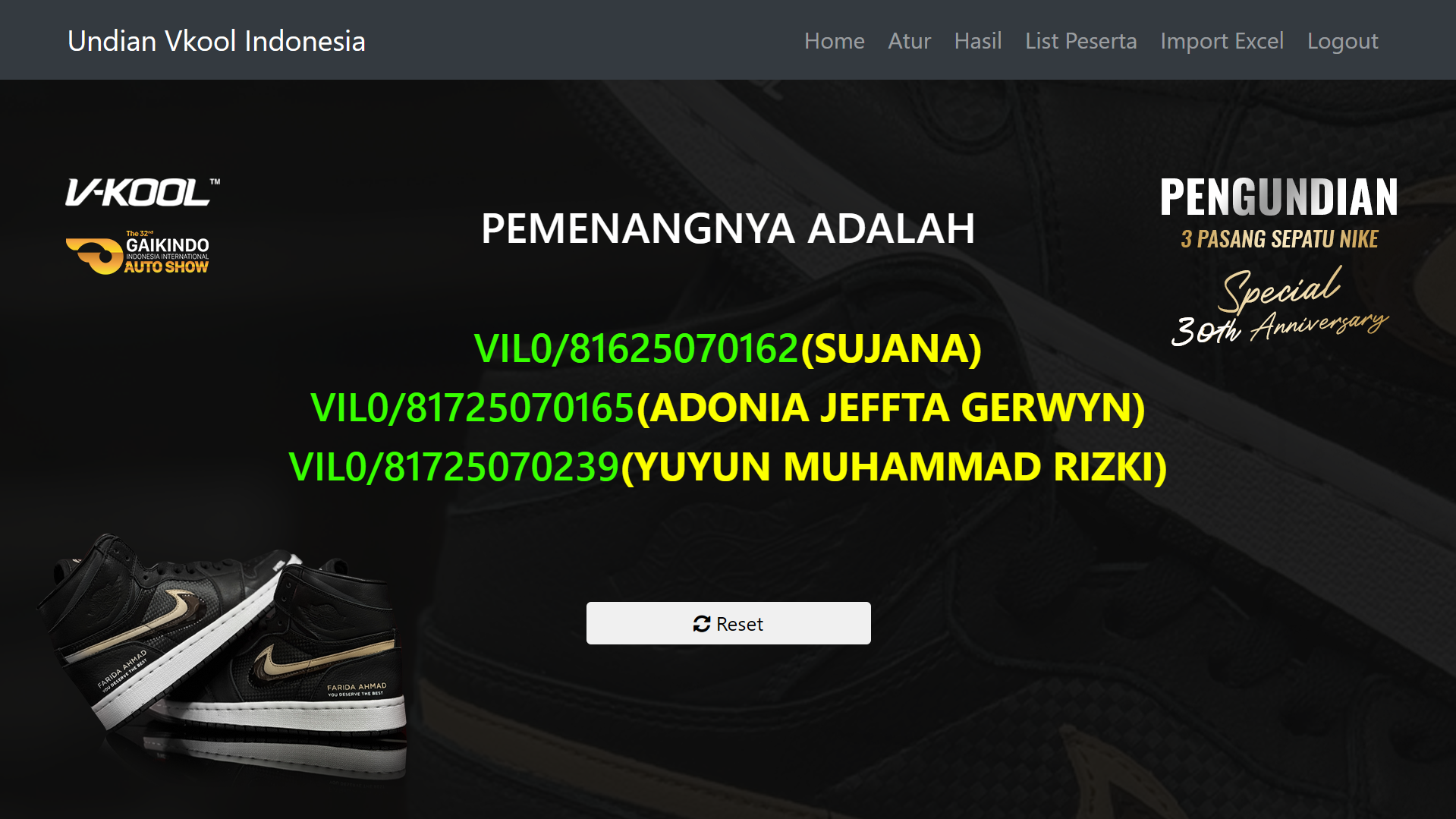Click the GAIKINDO Auto Show logo
The width and height of the screenshot is (1456, 819).
137,253
